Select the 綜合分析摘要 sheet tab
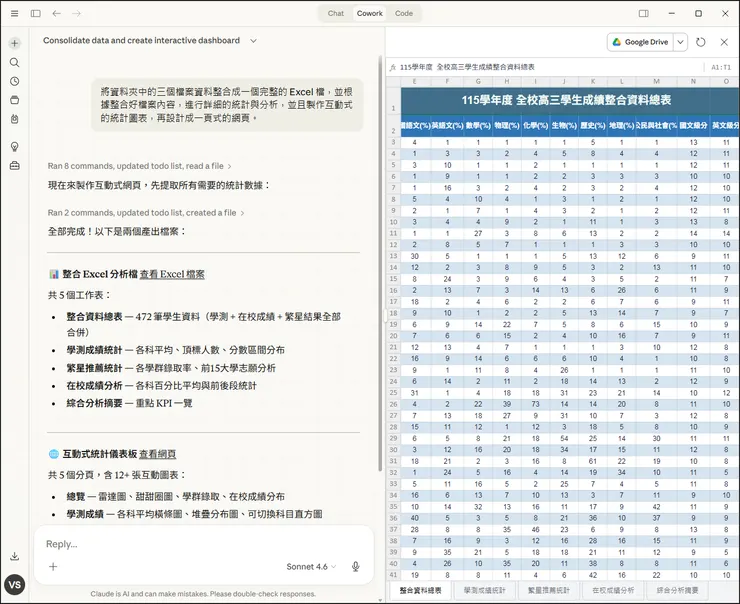 [677, 590]
